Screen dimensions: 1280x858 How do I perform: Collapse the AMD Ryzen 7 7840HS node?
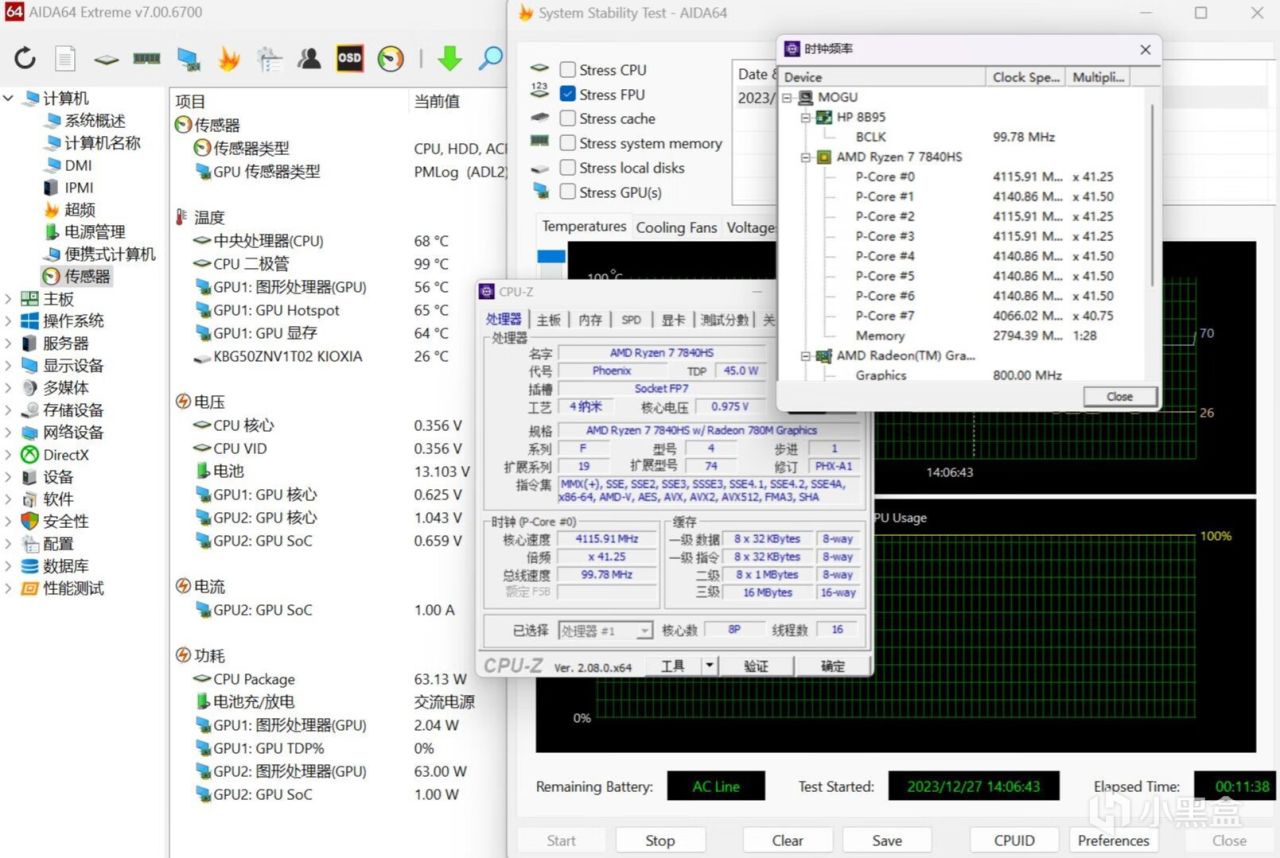click(x=806, y=157)
